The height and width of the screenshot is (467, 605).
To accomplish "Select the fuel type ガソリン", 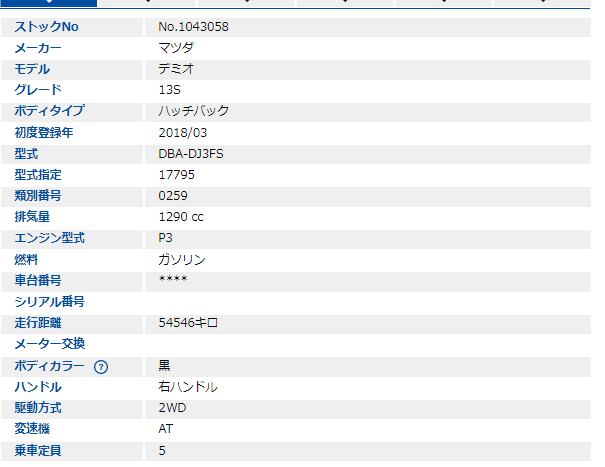I will [181, 259].
